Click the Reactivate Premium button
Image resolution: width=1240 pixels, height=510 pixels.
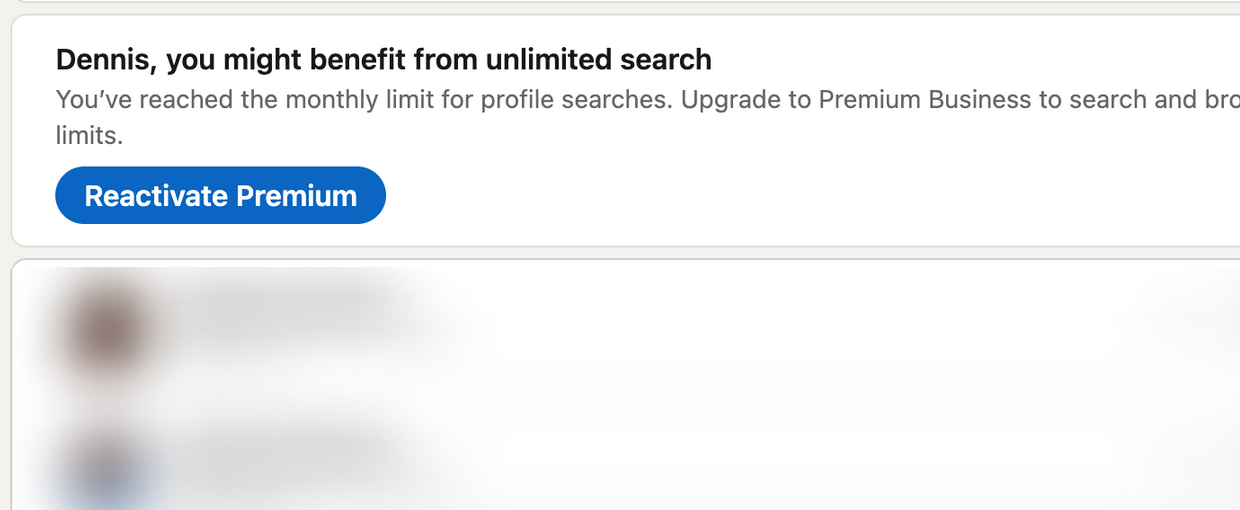220,195
